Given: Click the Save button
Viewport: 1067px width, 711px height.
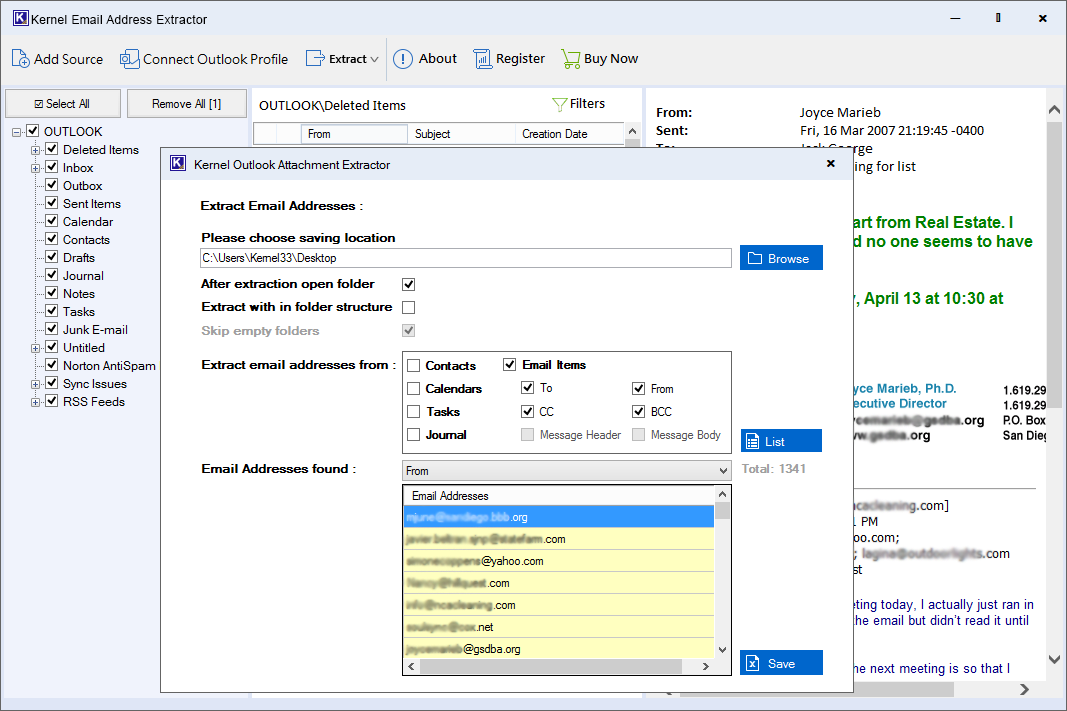Looking at the screenshot, I should [x=781, y=663].
